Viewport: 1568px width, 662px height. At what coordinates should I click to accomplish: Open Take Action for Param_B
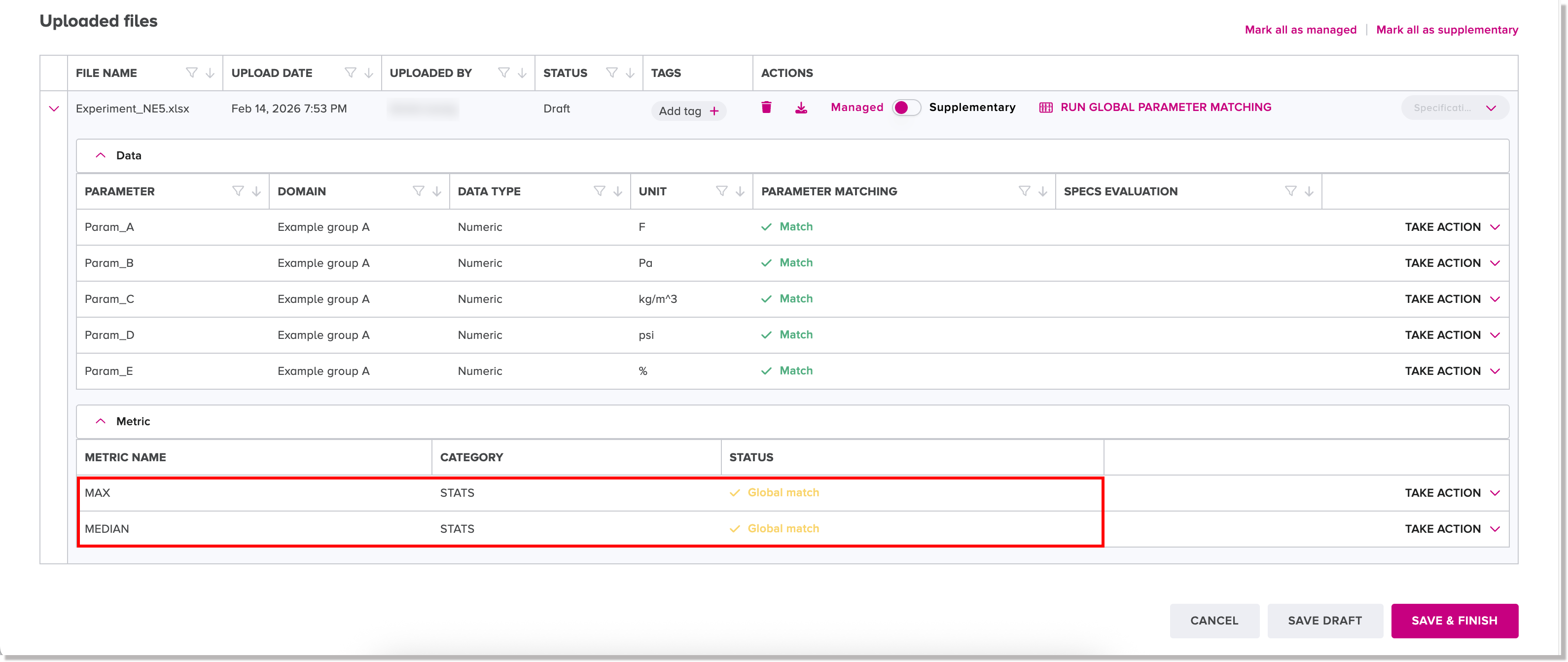1452,263
